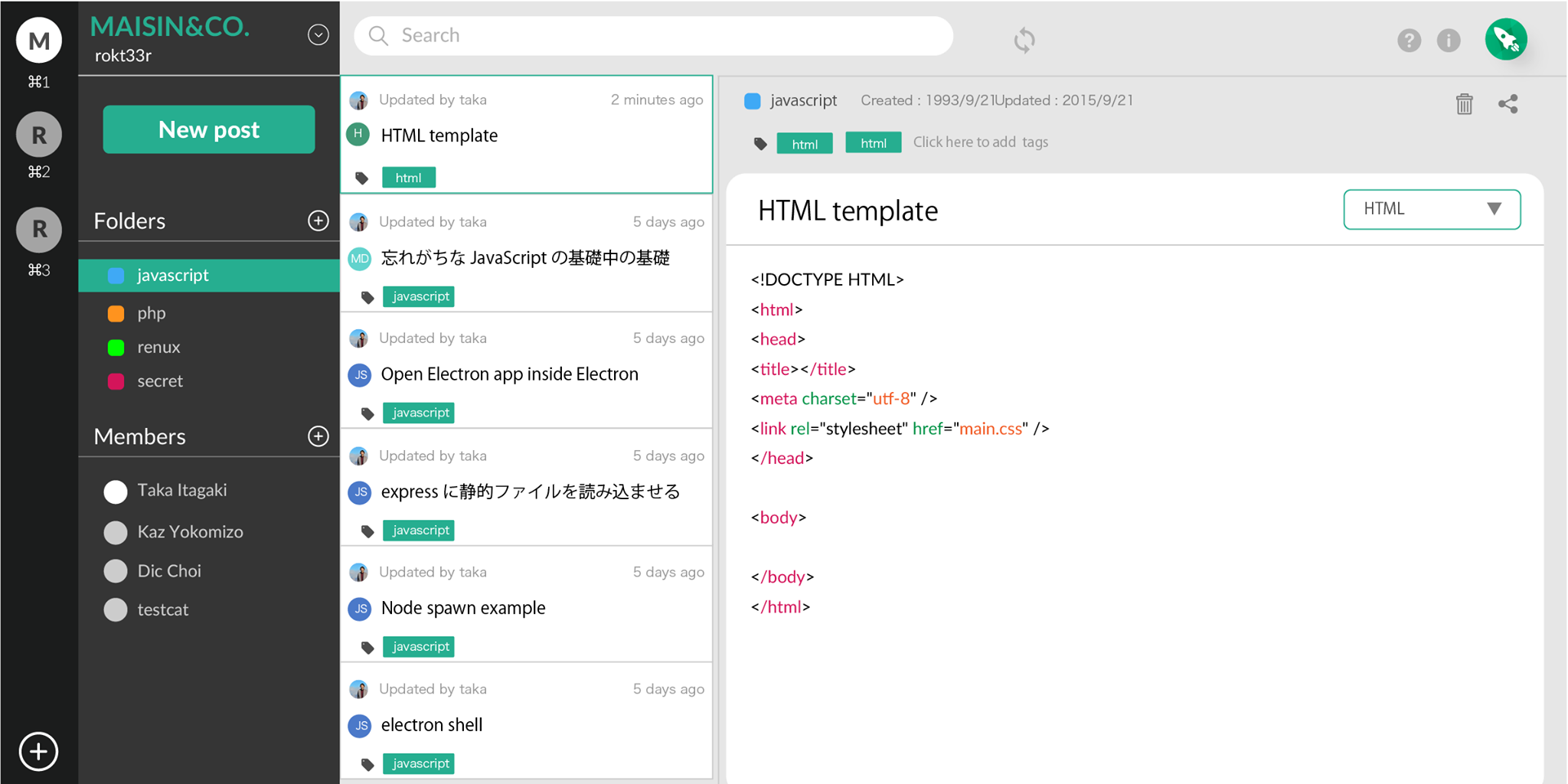Switch to the M team (⌘1)
Screen dimensions: 1568x784
39,41
